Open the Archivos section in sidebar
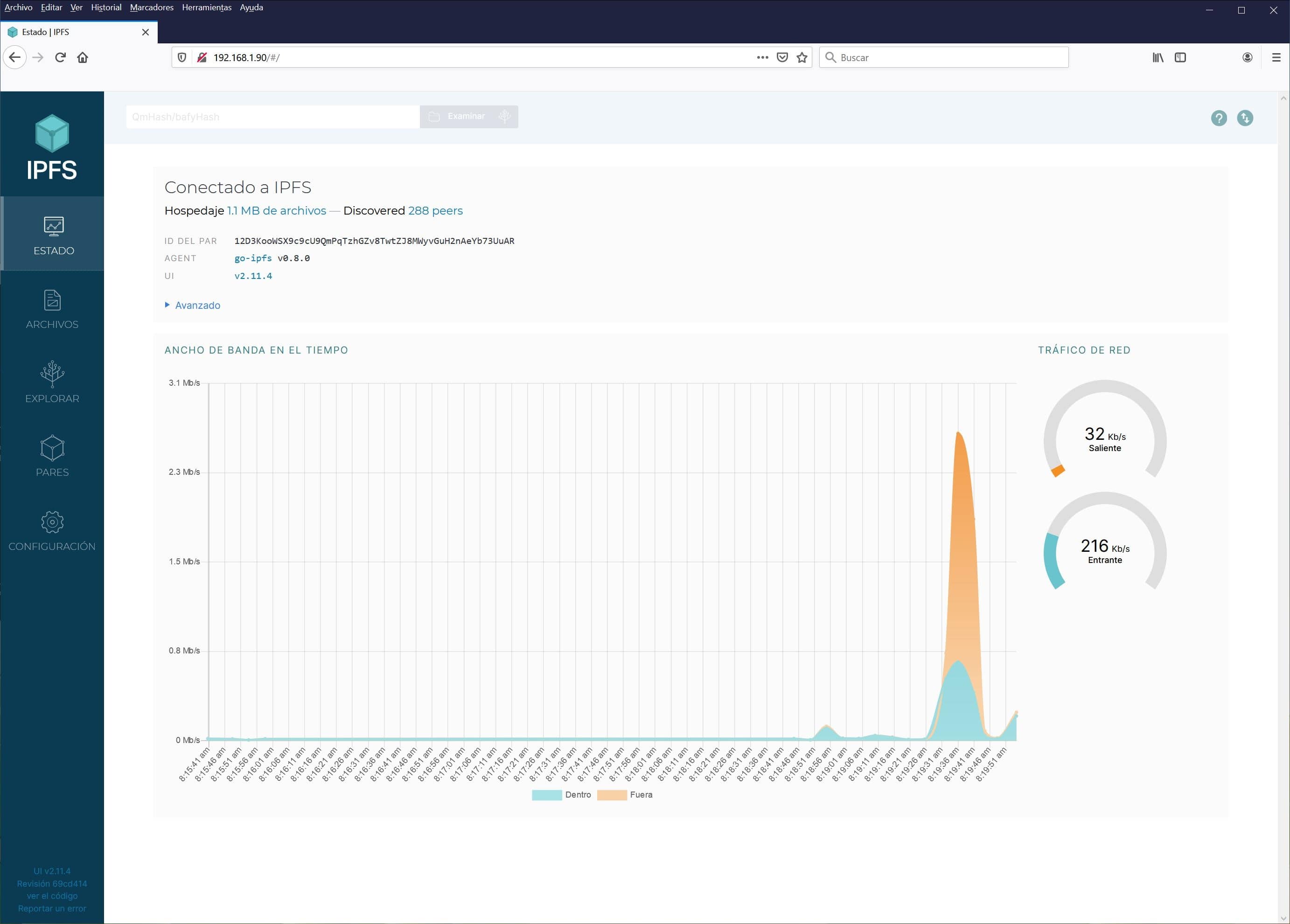1290x924 pixels. click(x=52, y=309)
